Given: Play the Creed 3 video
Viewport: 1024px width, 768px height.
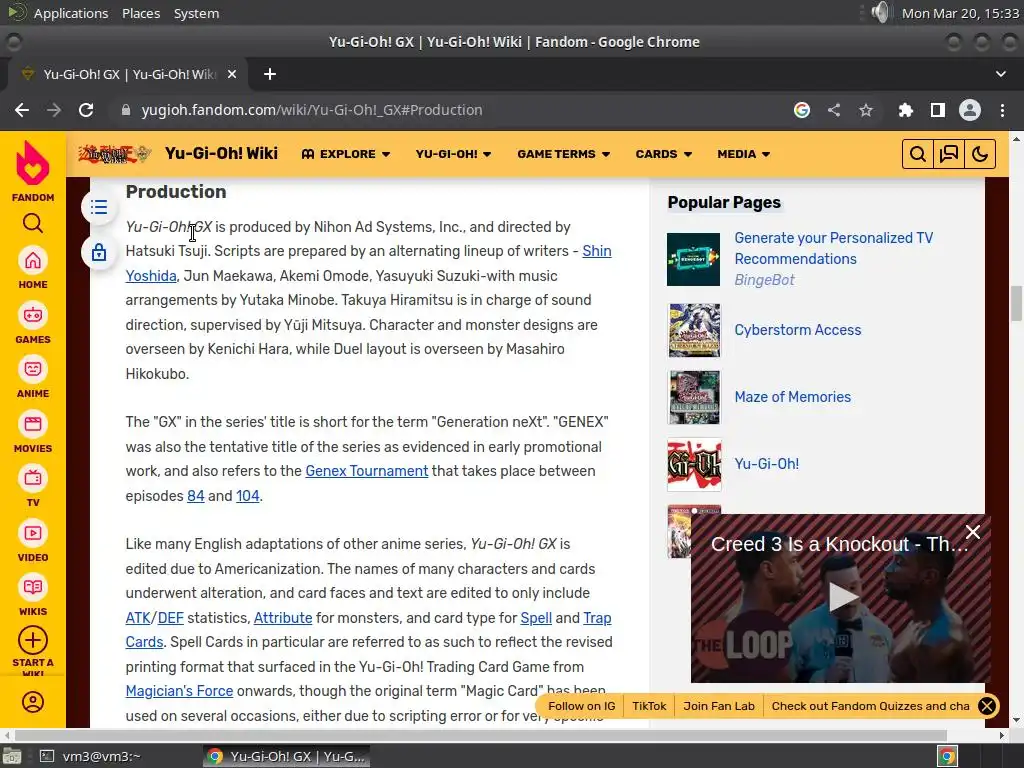Looking at the screenshot, I should tap(842, 596).
